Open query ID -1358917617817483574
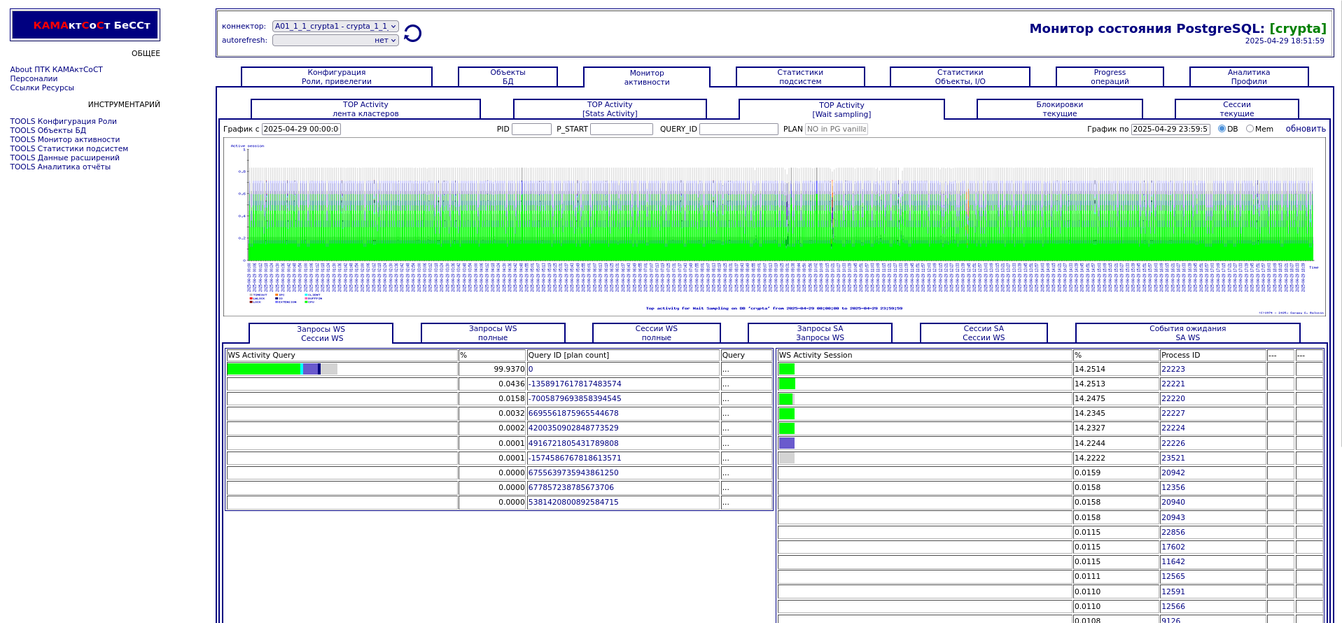Screen dimensions: 1342x623 (x=575, y=384)
